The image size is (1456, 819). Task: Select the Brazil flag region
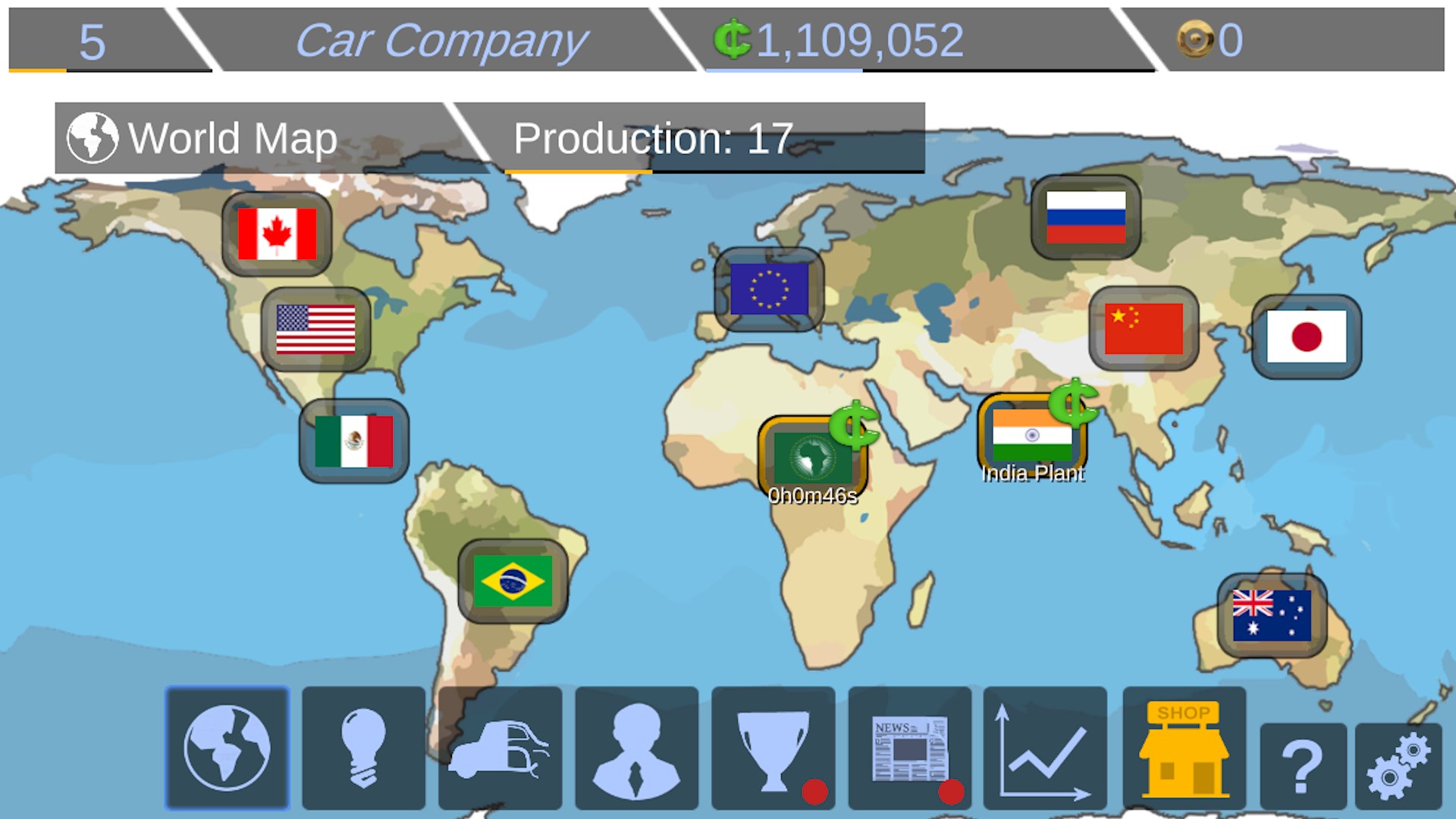[x=513, y=582]
